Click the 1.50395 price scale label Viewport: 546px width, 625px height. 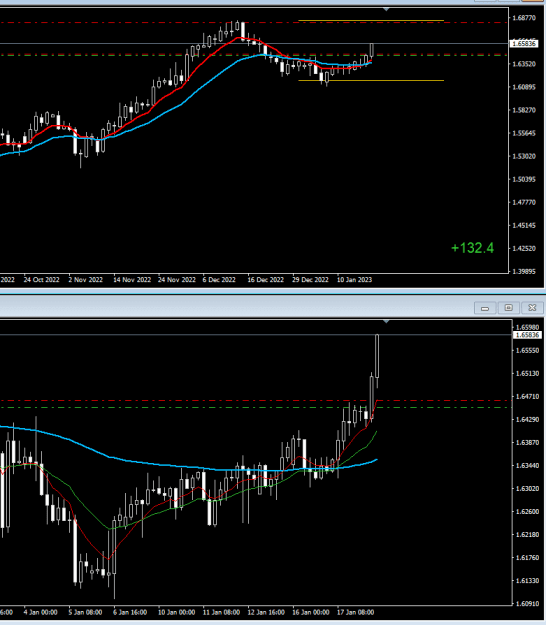524,179
